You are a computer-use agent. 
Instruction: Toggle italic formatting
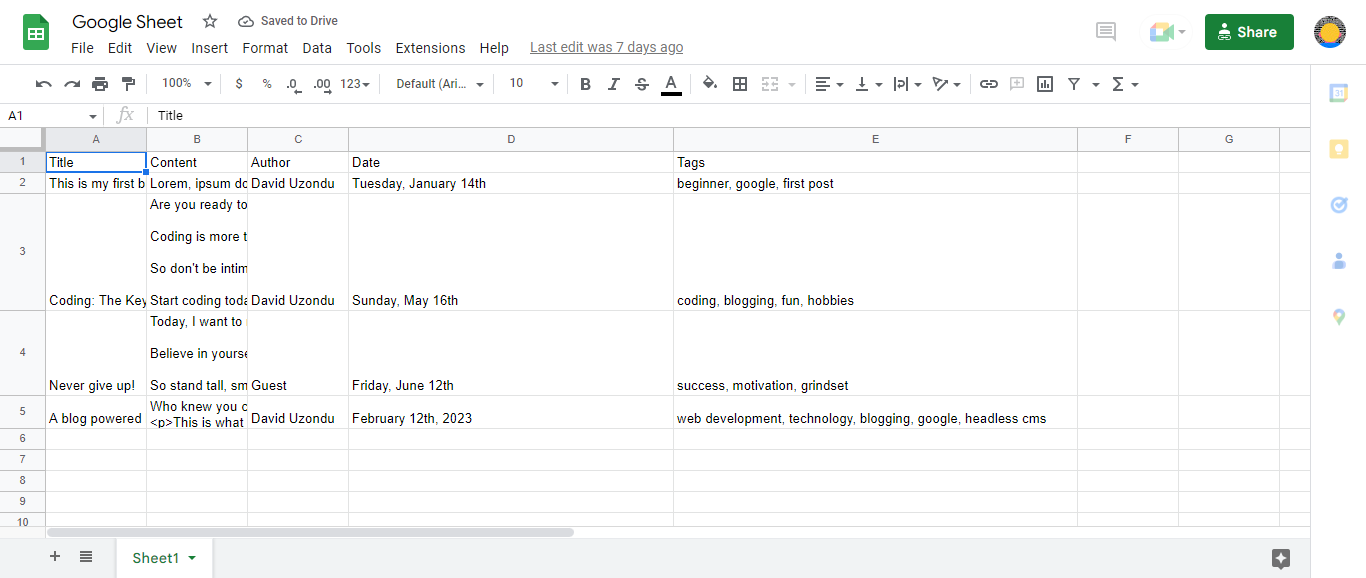pyautogui.click(x=613, y=84)
